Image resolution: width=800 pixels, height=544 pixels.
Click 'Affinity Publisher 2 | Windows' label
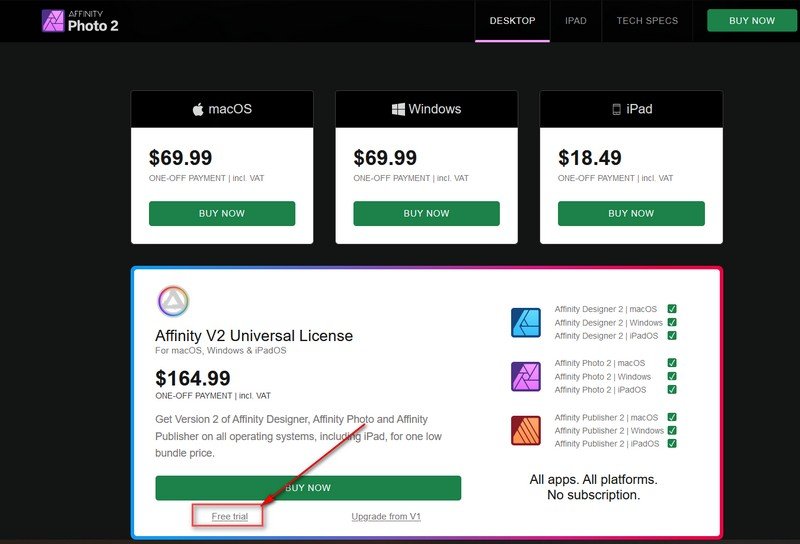tap(609, 431)
